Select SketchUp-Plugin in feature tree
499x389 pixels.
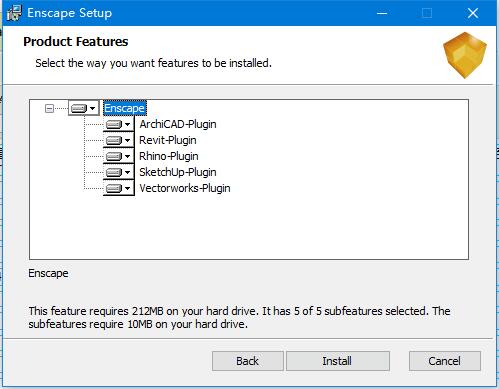click(x=178, y=172)
